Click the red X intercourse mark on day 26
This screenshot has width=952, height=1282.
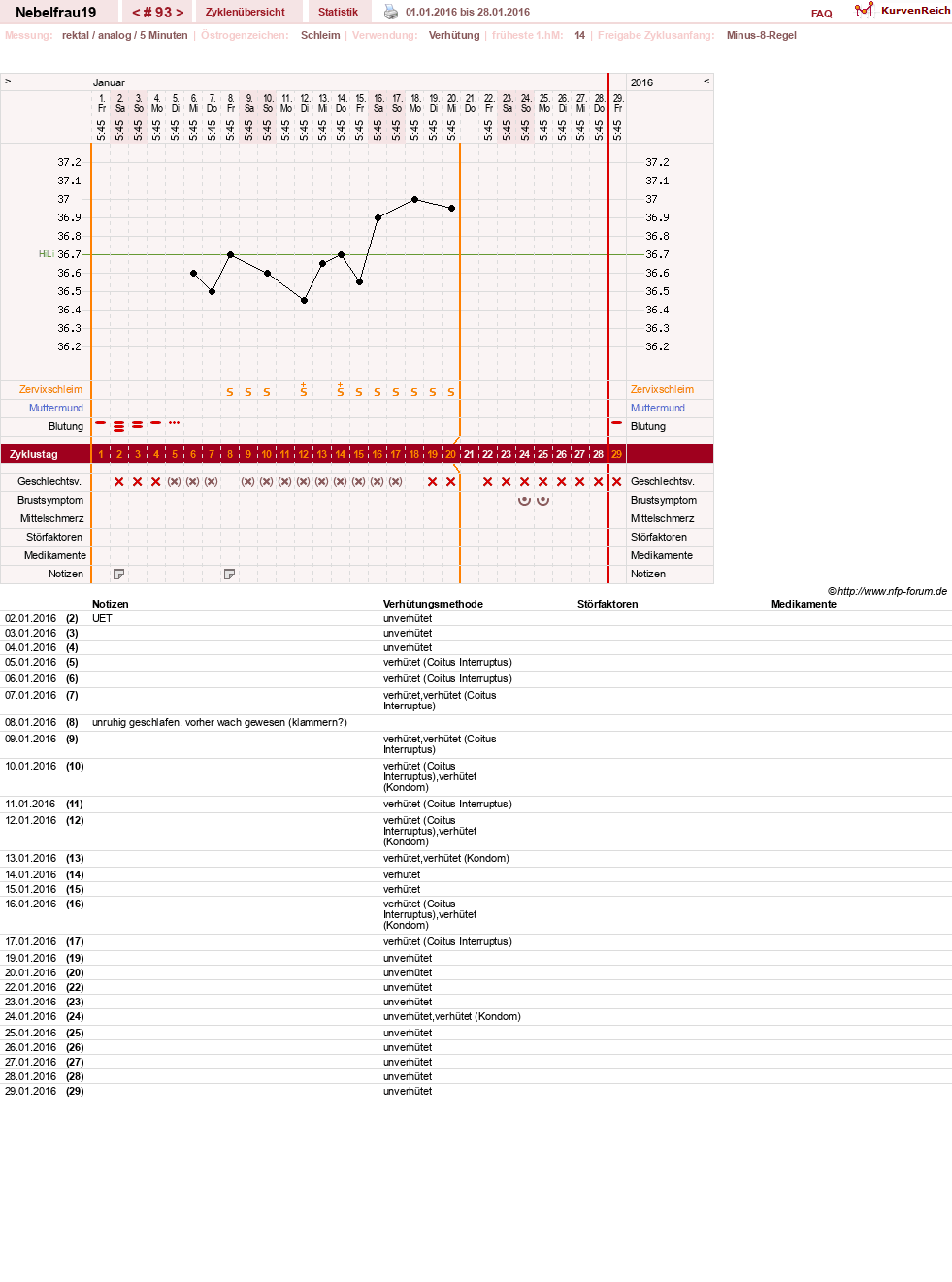tap(562, 482)
